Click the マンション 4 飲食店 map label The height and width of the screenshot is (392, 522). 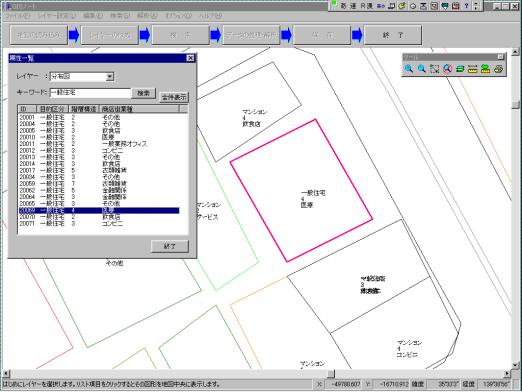255,118
